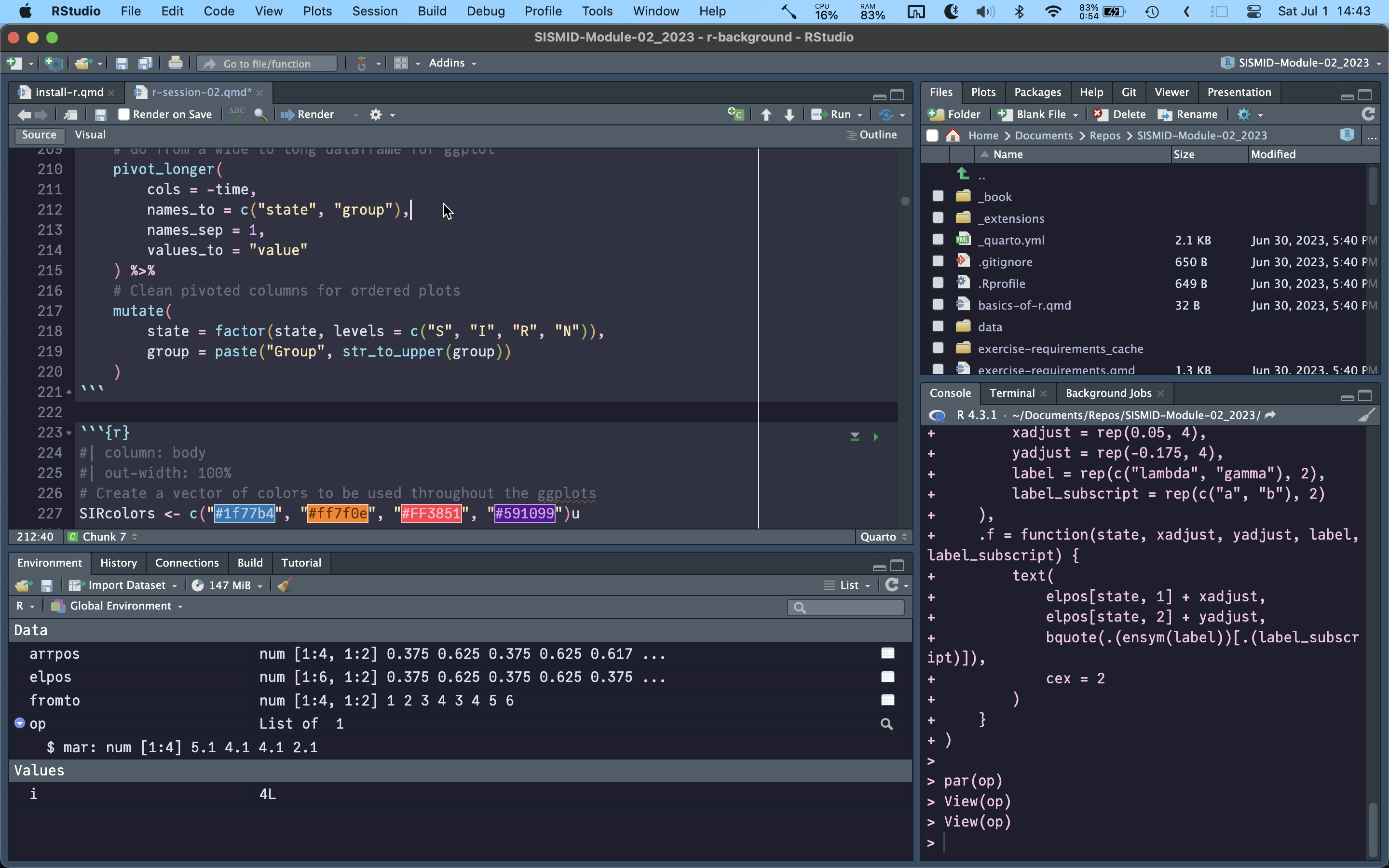This screenshot has height=868, width=1389.
Task: Collapse the op list expander
Action: tap(19, 723)
